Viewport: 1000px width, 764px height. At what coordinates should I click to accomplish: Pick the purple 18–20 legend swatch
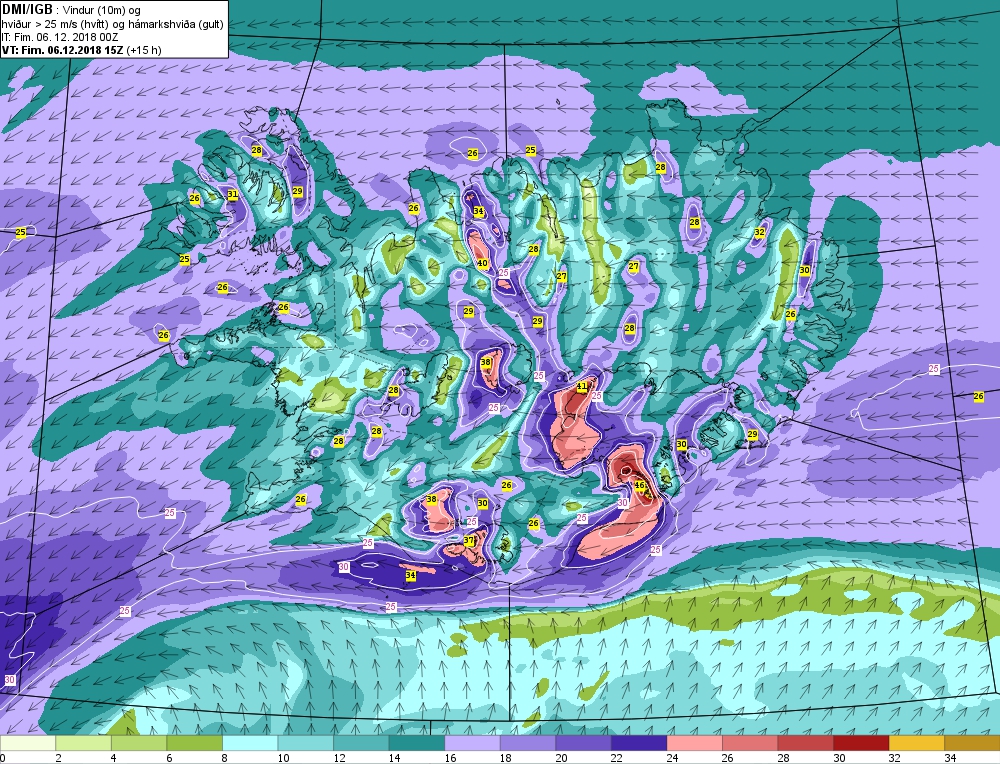click(527, 743)
